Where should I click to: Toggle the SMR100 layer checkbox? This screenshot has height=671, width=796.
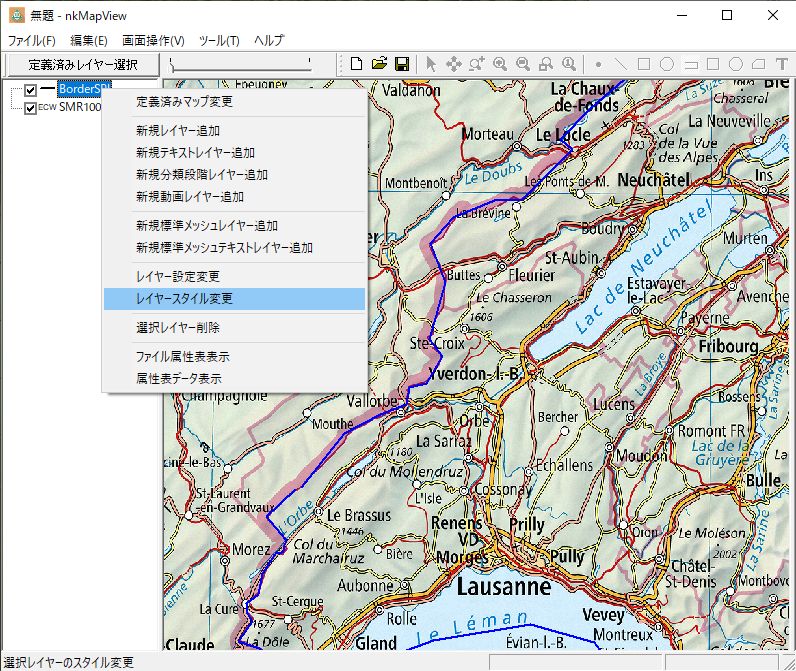tap(31, 108)
